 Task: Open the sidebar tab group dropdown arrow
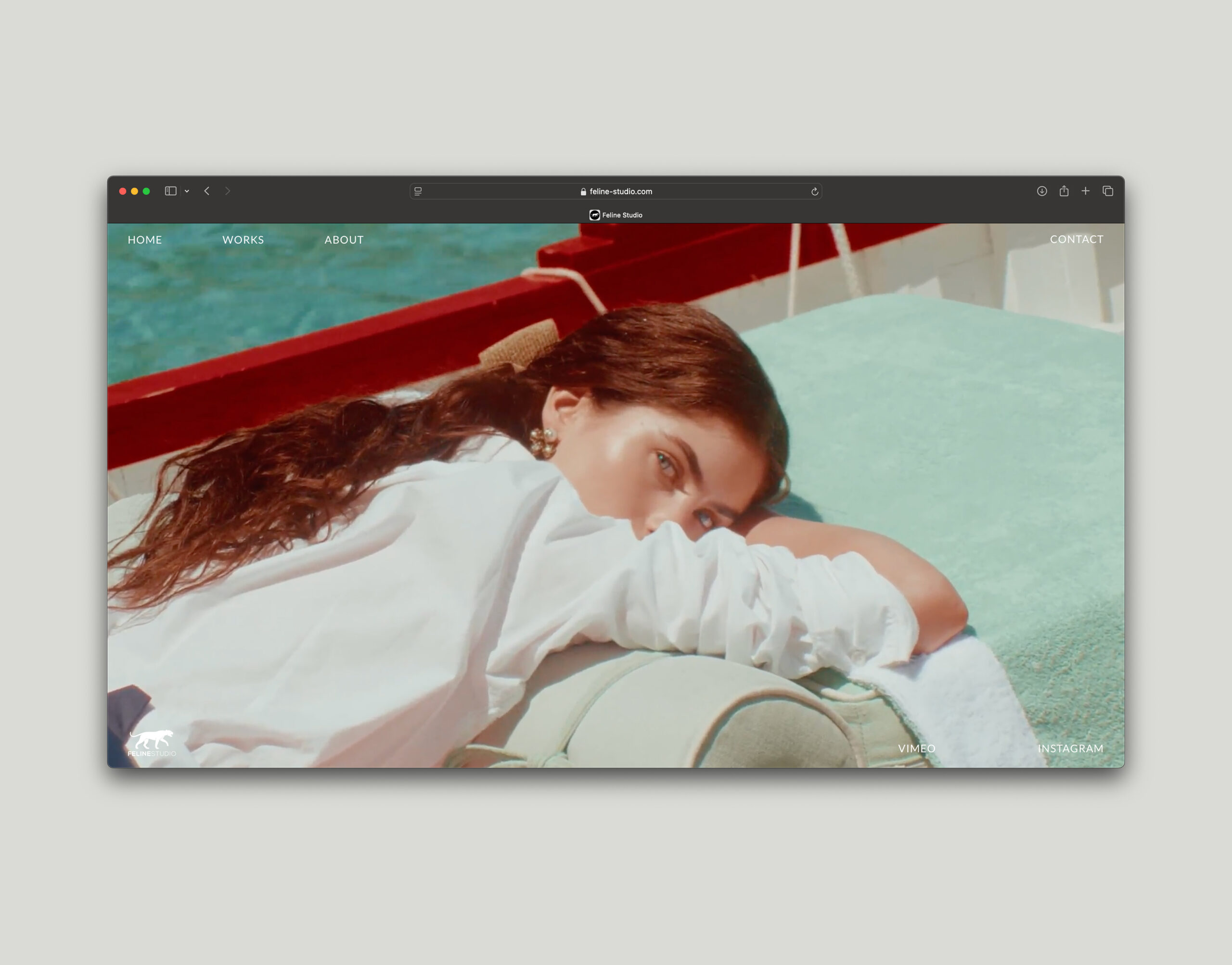(x=187, y=191)
